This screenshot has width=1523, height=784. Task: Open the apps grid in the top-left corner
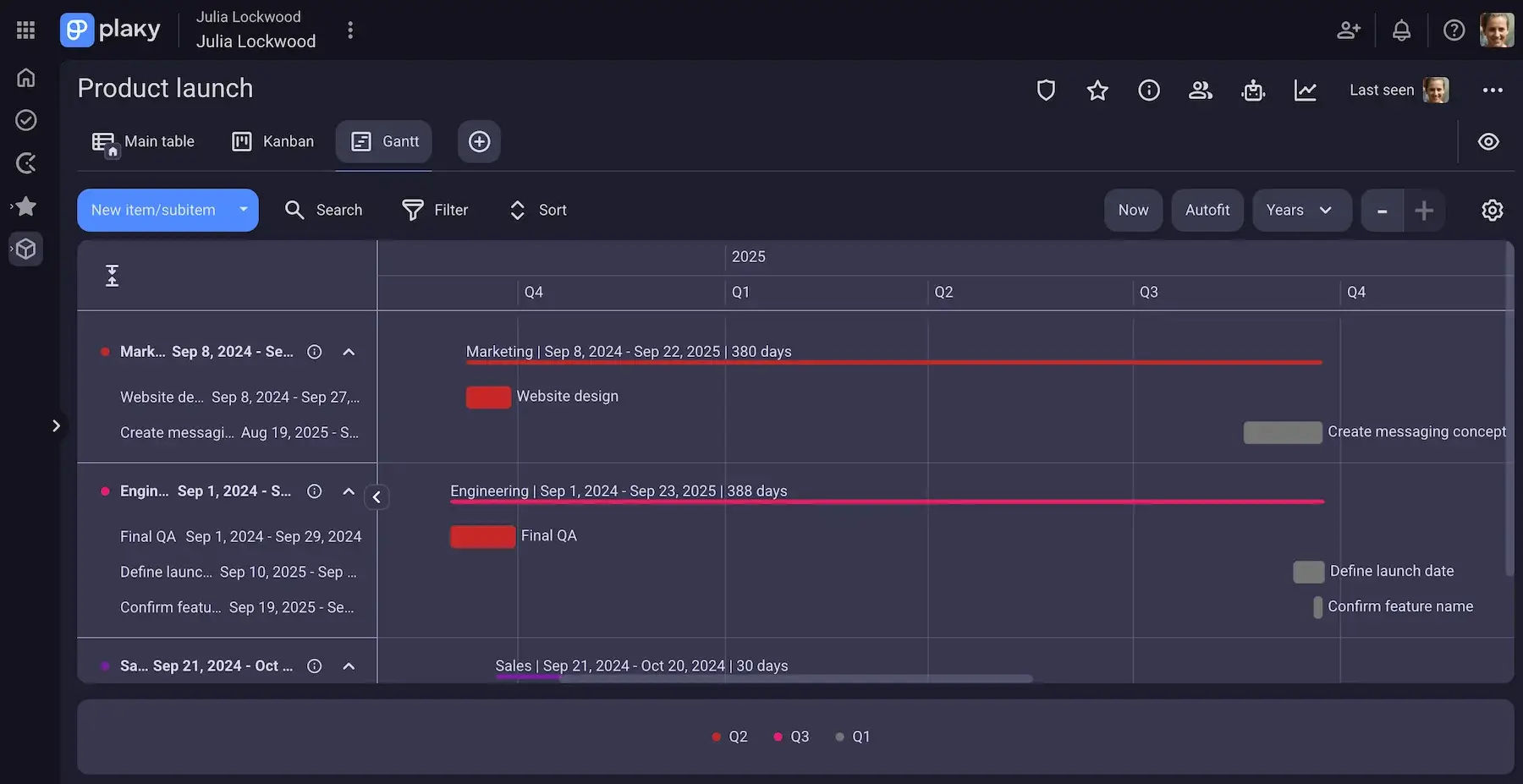(x=25, y=29)
